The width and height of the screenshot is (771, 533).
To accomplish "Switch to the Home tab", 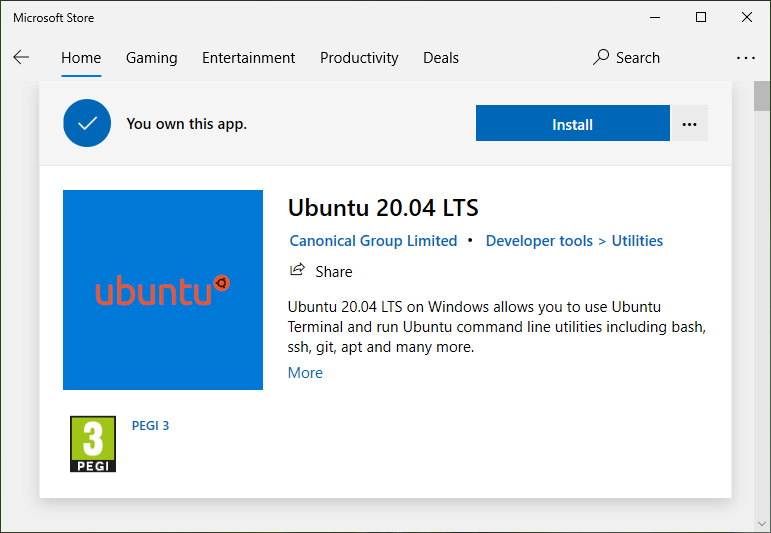I will [81, 58].
